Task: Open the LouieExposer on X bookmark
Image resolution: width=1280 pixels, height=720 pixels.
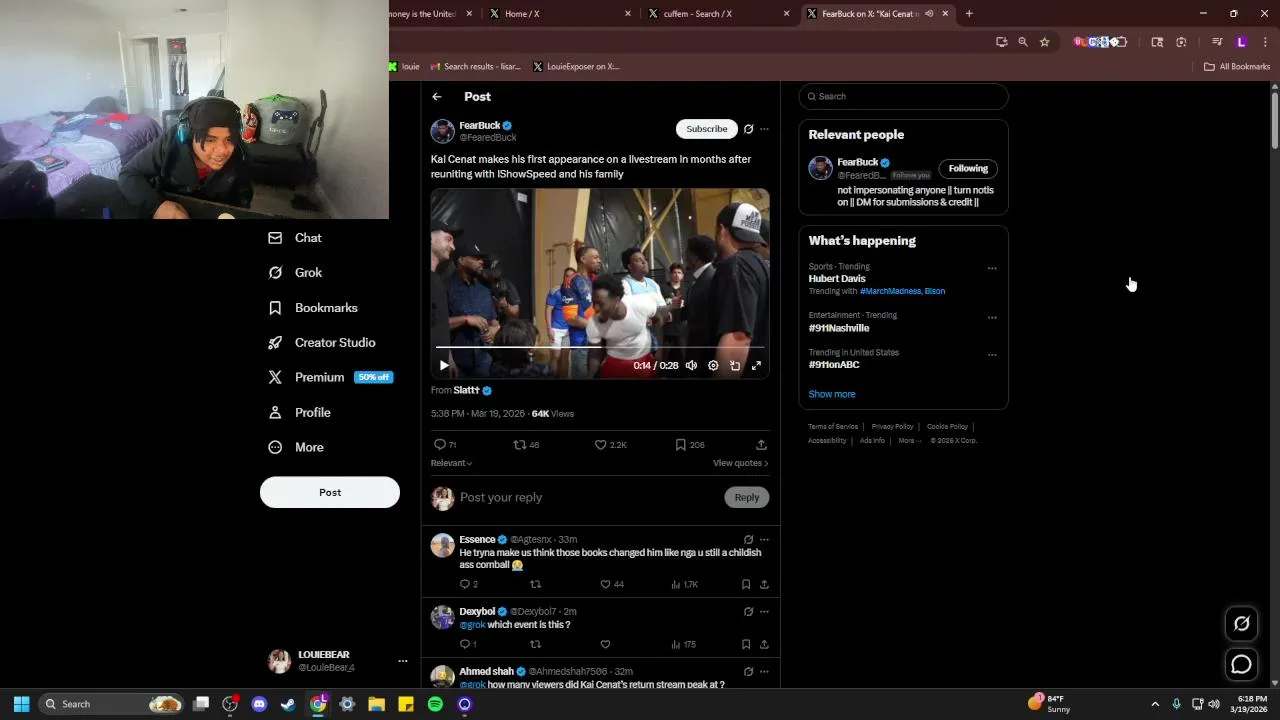Action: pyautogui.click(x=576, y=67)
